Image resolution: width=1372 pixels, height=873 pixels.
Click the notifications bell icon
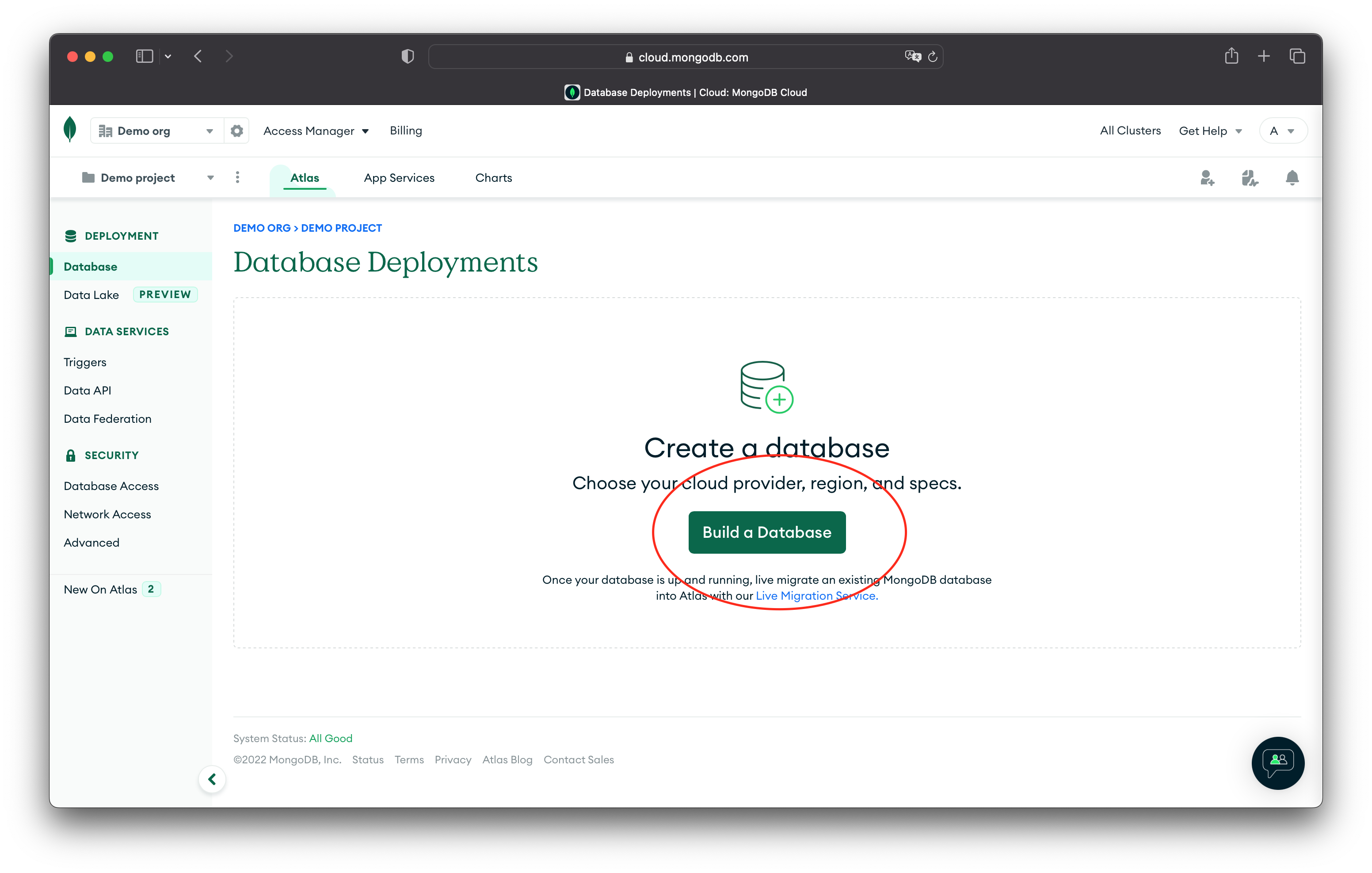pyautogui.click(x=1291, y=178)
